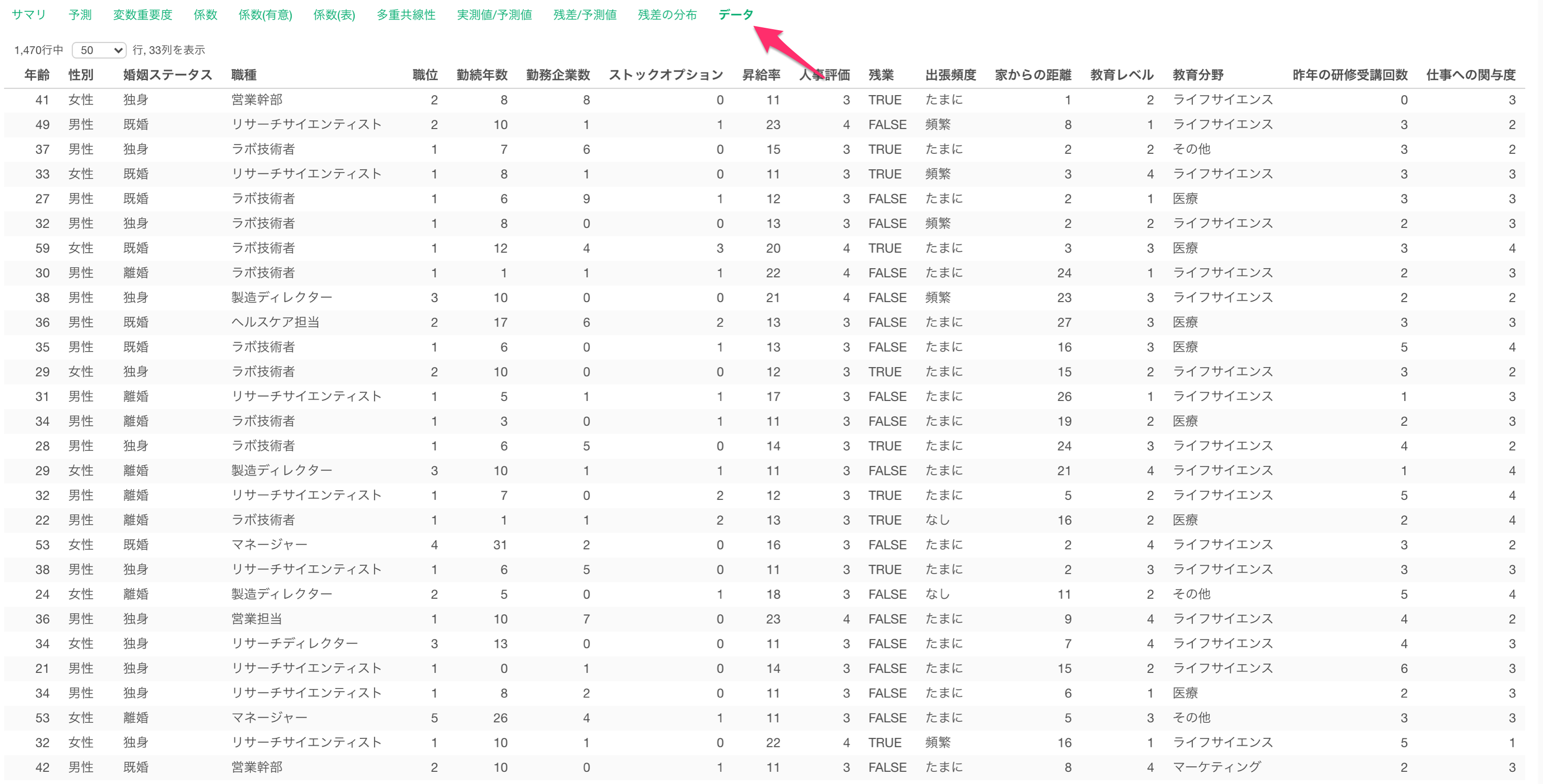Click the 教育分野 column header

click(1198, 75)
